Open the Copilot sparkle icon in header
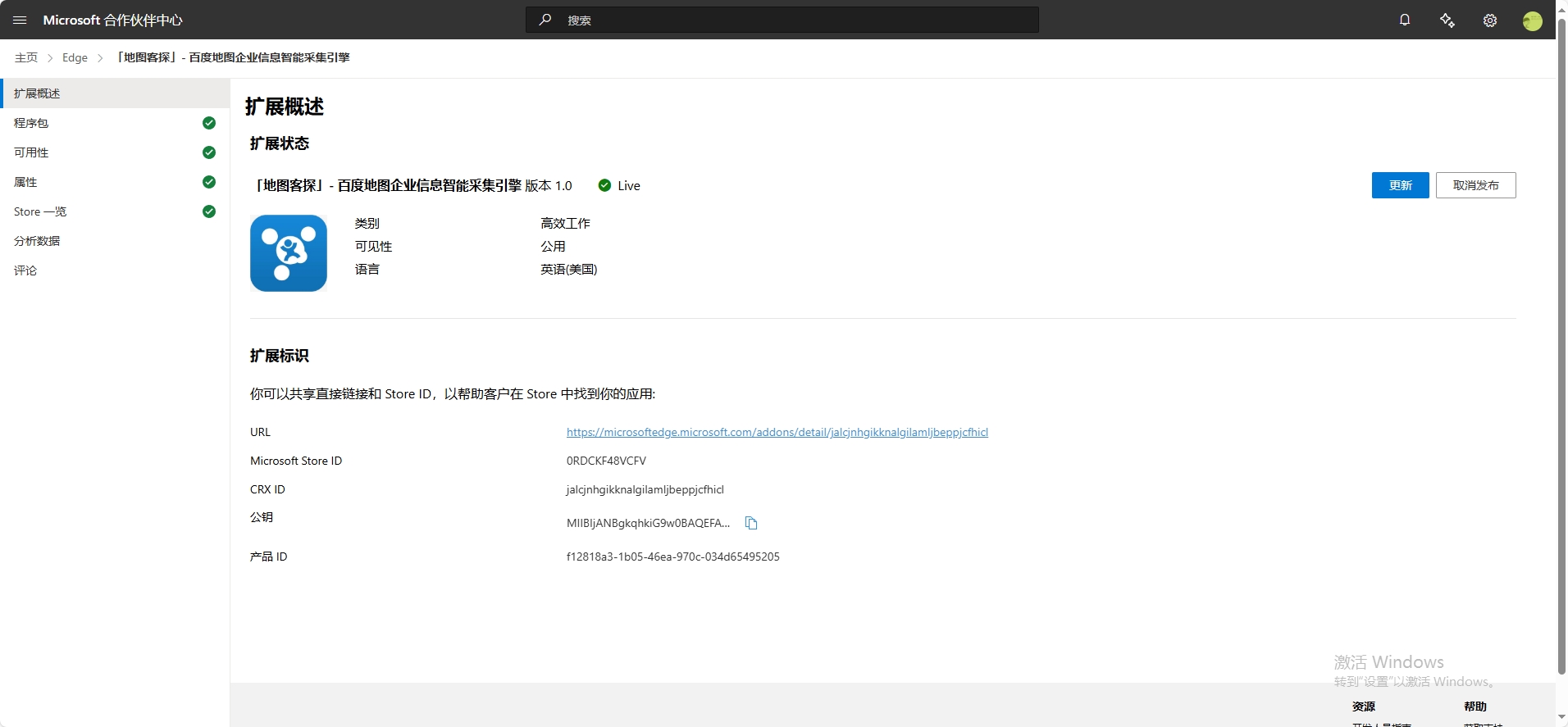The height and width of the screenshot is (727, 1568). pos(1447,20)
